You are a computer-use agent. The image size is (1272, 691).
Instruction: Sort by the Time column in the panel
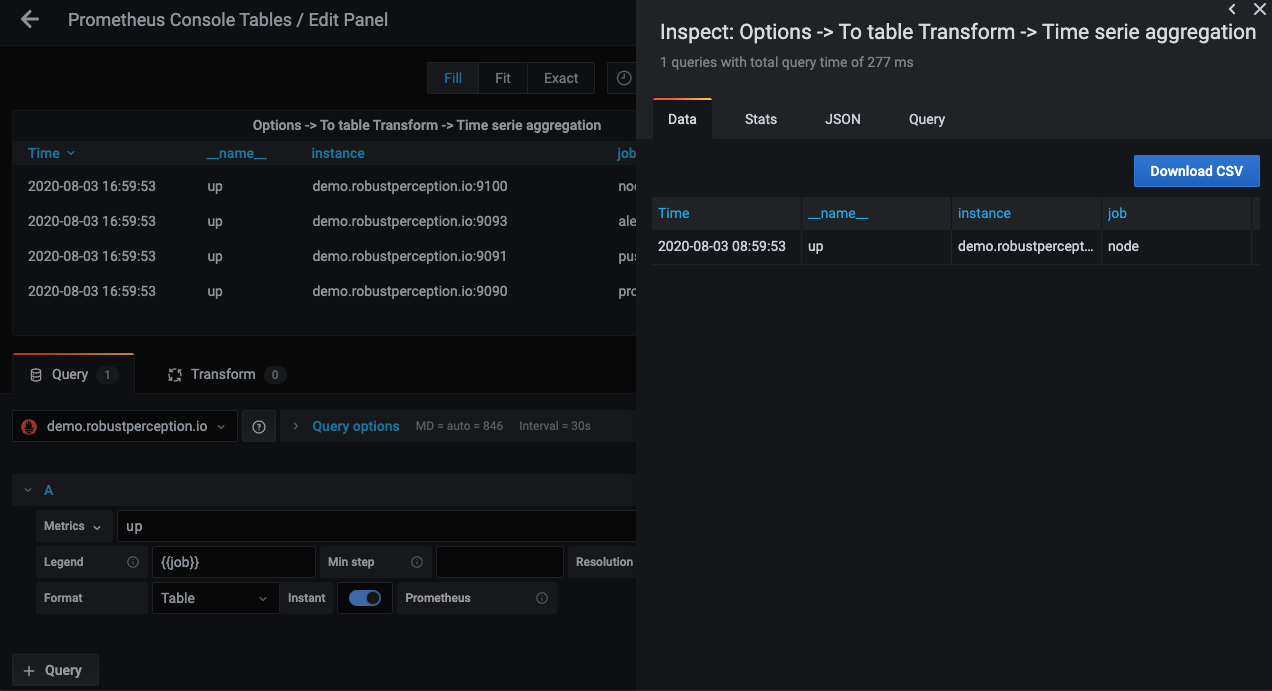pos(51,153)
